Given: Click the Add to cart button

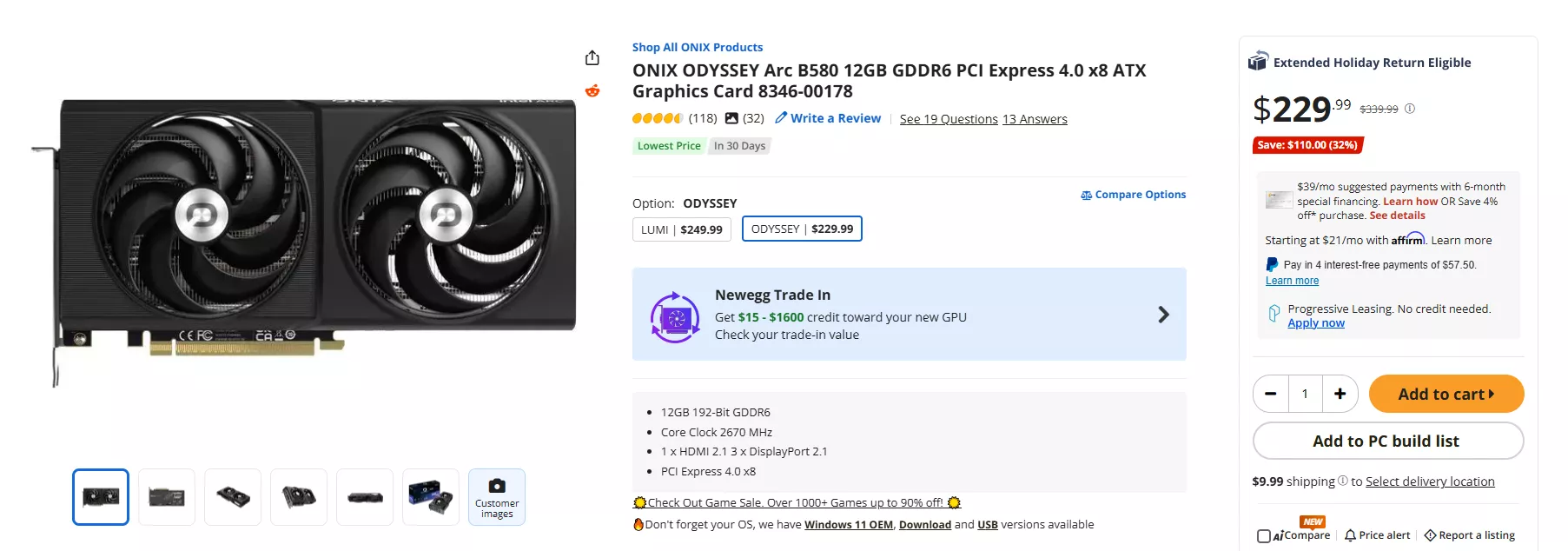Looking at the screenshot, I should 1446,394.
